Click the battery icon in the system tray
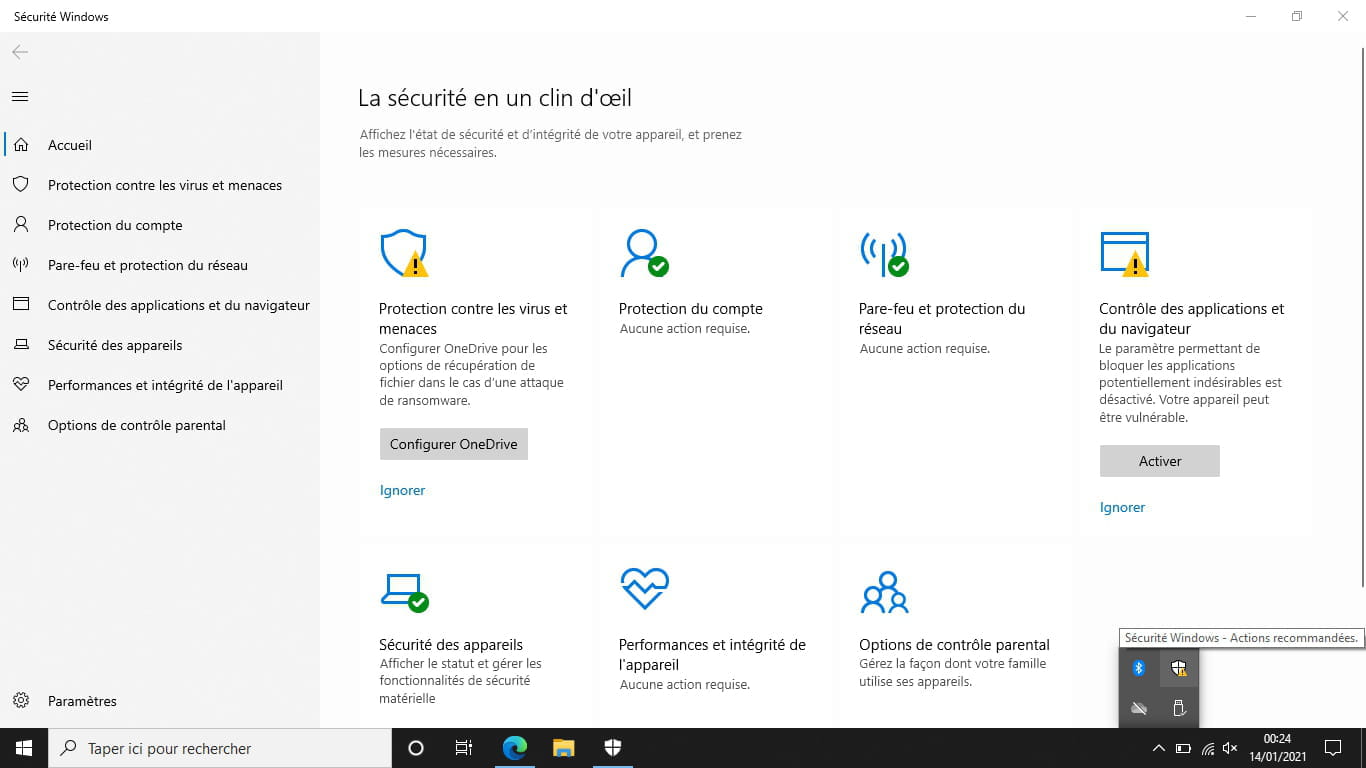 (x=1183, y=748)
